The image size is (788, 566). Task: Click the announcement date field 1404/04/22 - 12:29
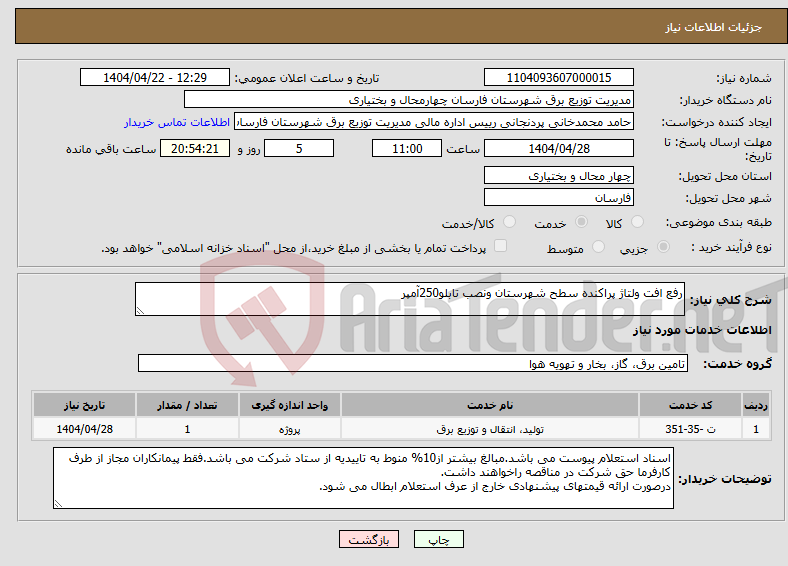pos(155,77)
